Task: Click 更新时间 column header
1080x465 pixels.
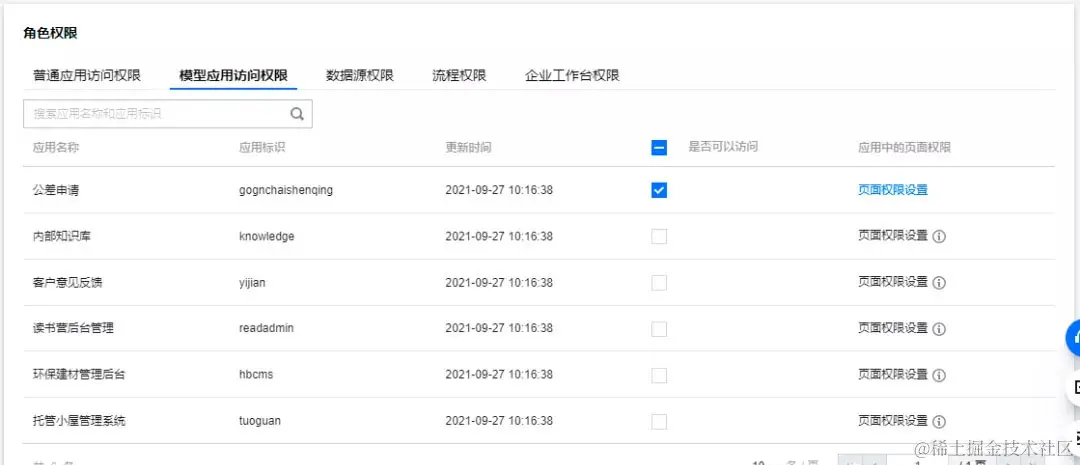Action: (x=468, y=147)
